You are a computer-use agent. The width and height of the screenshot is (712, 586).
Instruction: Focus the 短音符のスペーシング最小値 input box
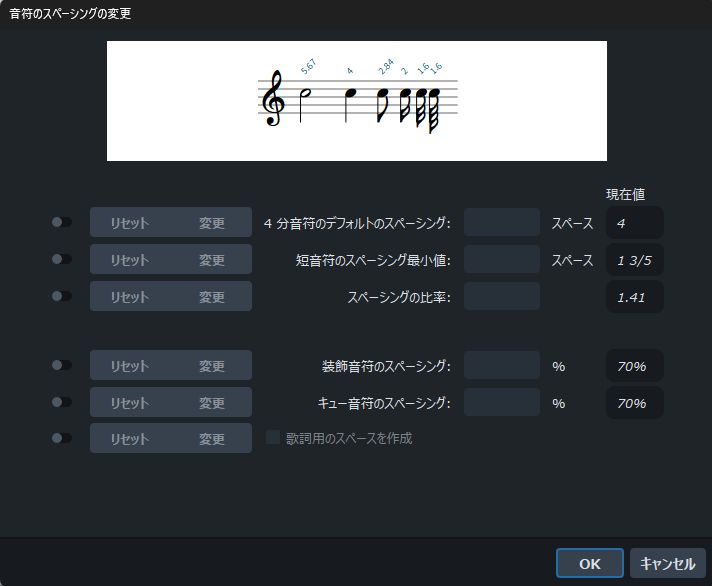(x=501, y=260)
